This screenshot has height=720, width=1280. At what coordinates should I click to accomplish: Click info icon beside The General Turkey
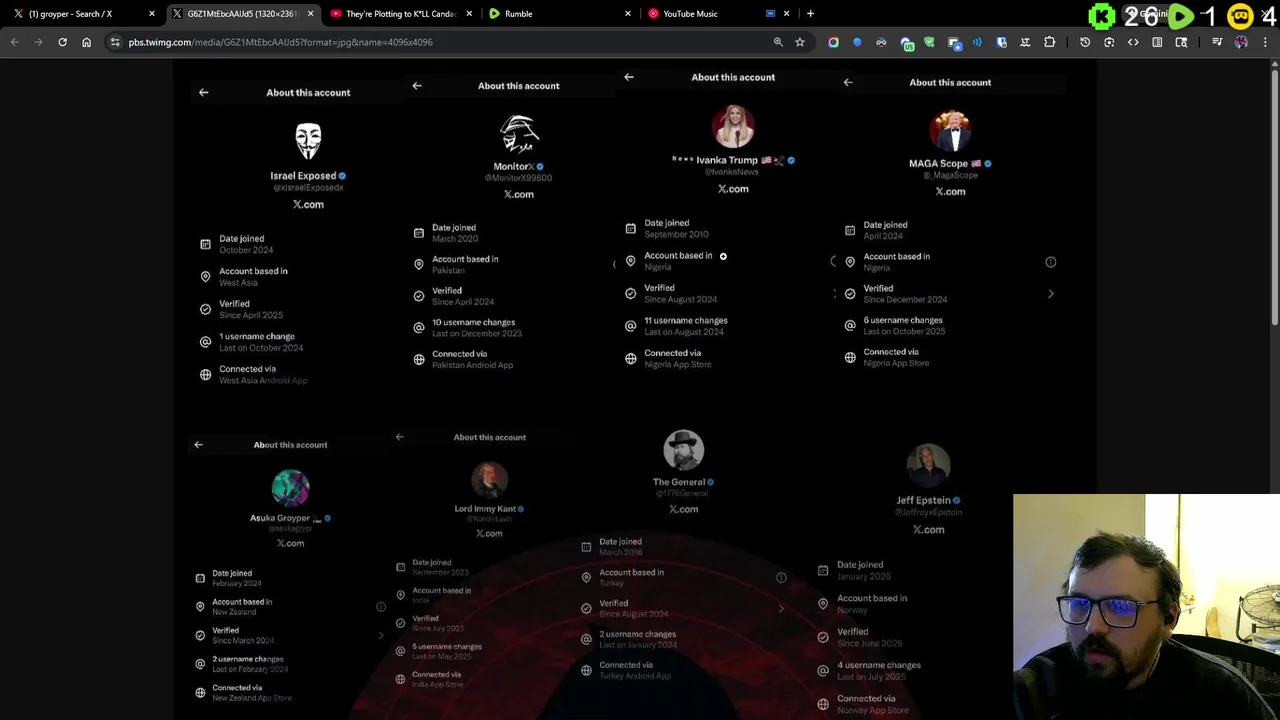coord(781,577)
